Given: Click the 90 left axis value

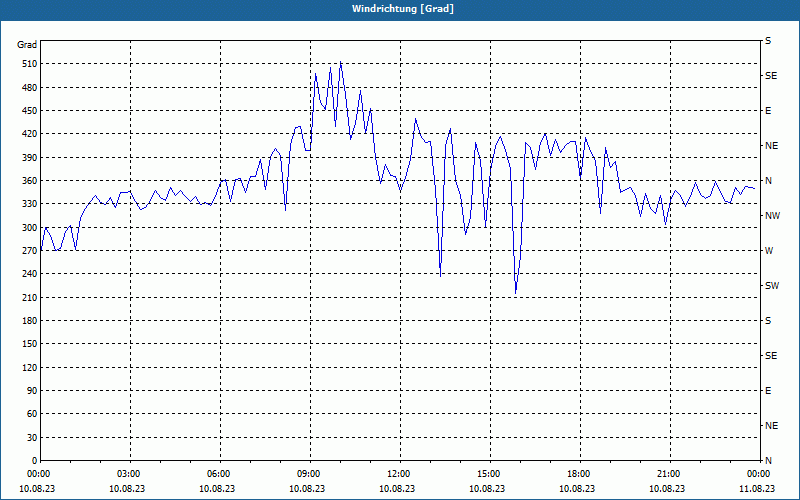Looking at the screenshot, I should point(32,391).
